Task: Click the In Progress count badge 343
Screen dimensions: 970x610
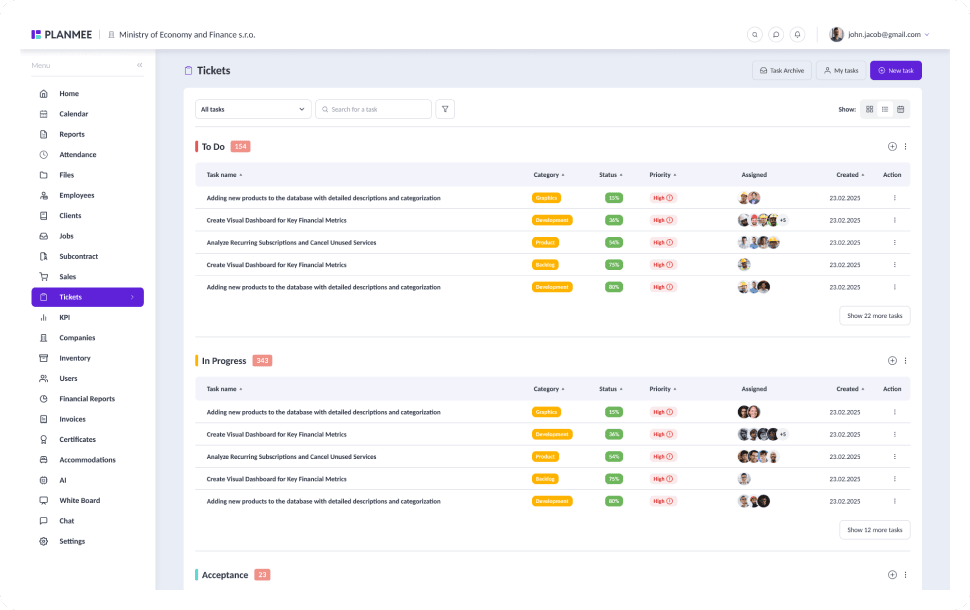Action: coord(262,361)
